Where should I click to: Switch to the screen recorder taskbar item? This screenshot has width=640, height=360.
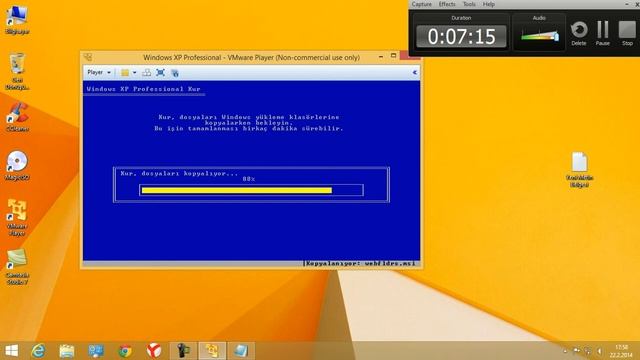[183, 351]
